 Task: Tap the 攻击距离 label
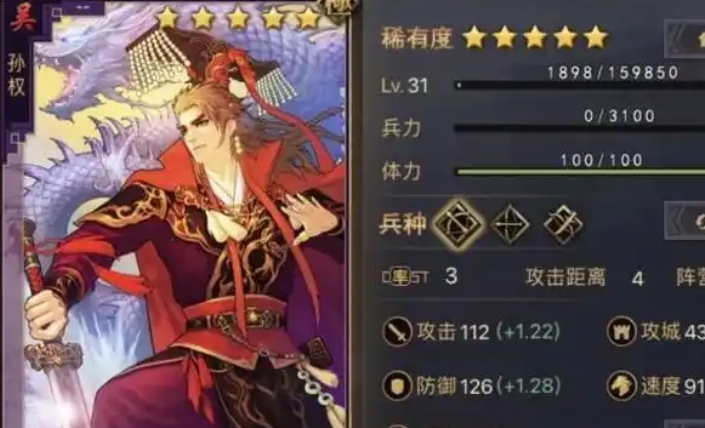coord(565,277)
